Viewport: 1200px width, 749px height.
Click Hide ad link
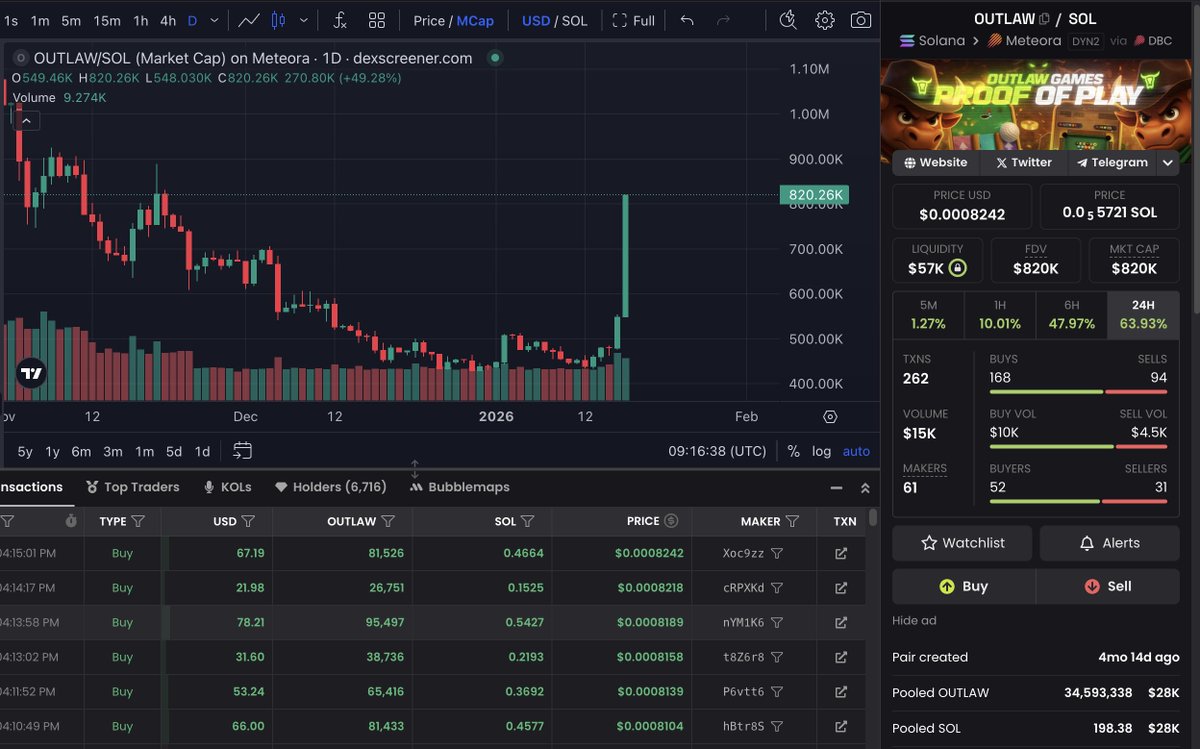[x=914, y=620]
